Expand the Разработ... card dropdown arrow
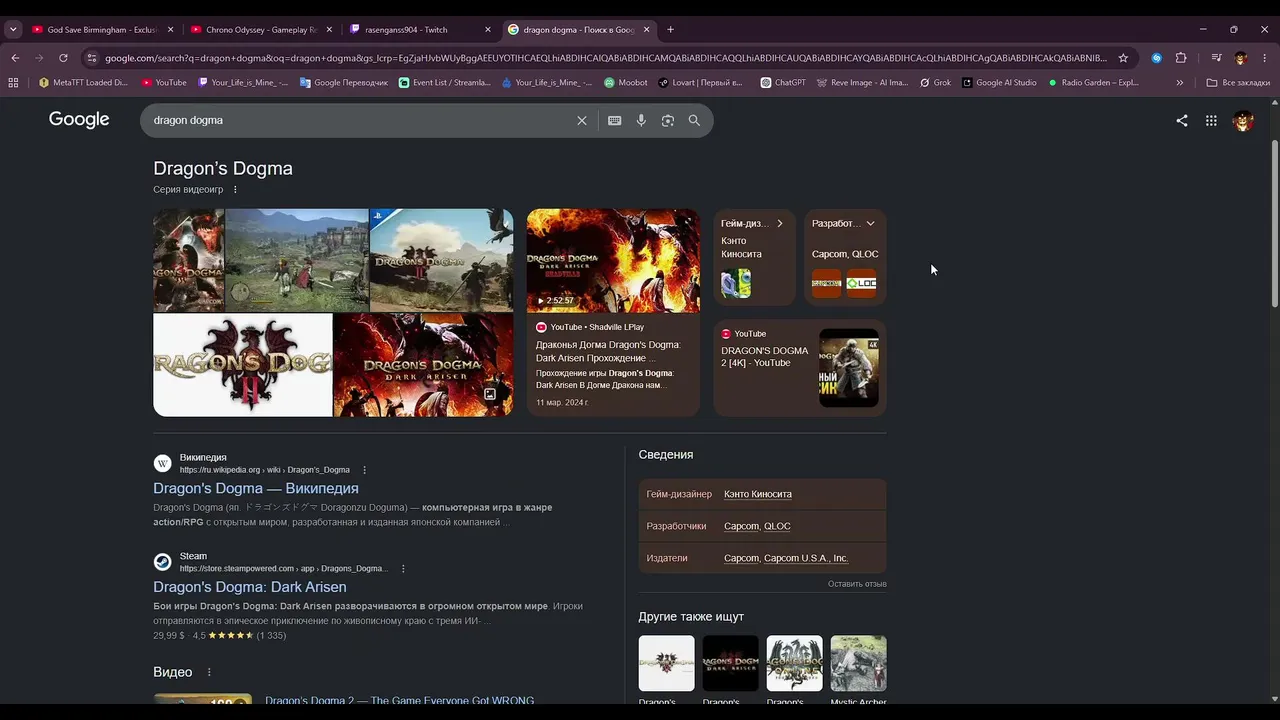The width and height of the screenshot is (1280, 720). point(870,224)
